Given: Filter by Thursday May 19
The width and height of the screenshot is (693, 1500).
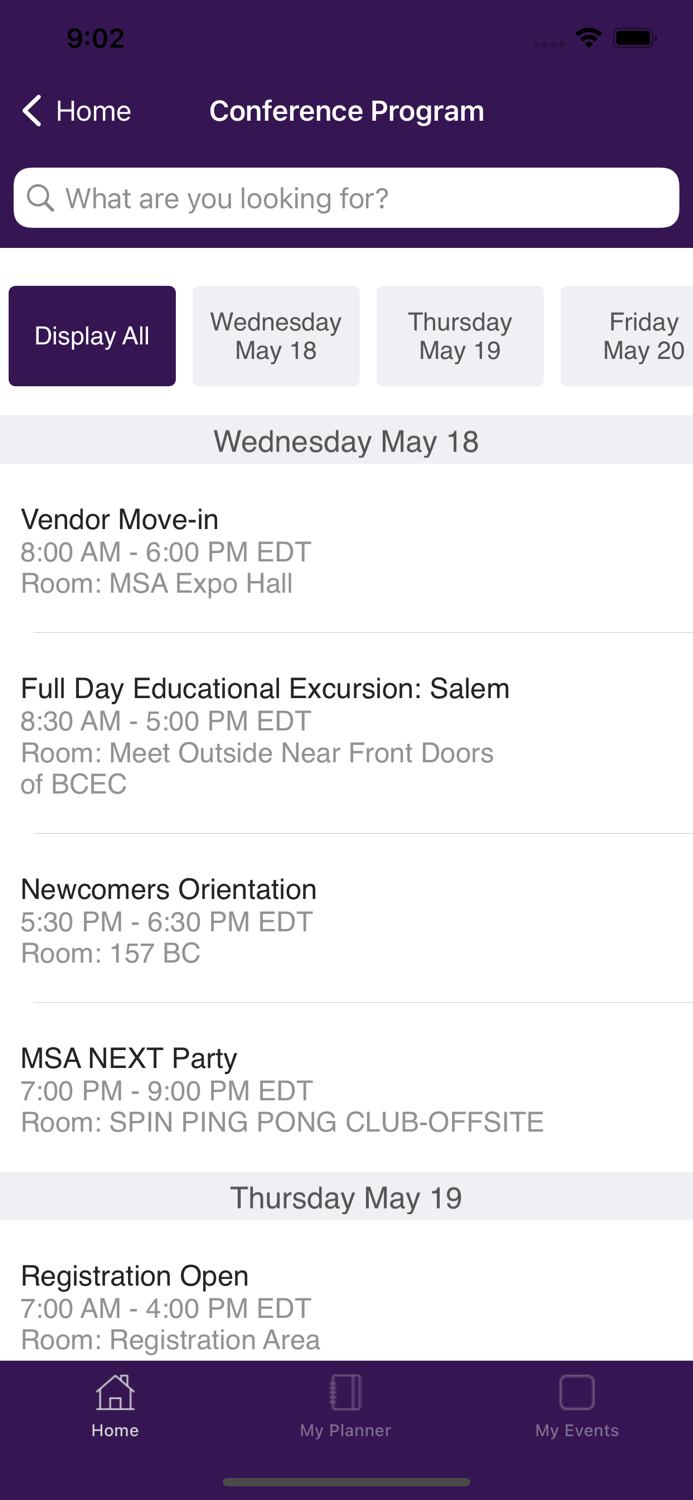Looking at the screenshot, I should (460, 336).
